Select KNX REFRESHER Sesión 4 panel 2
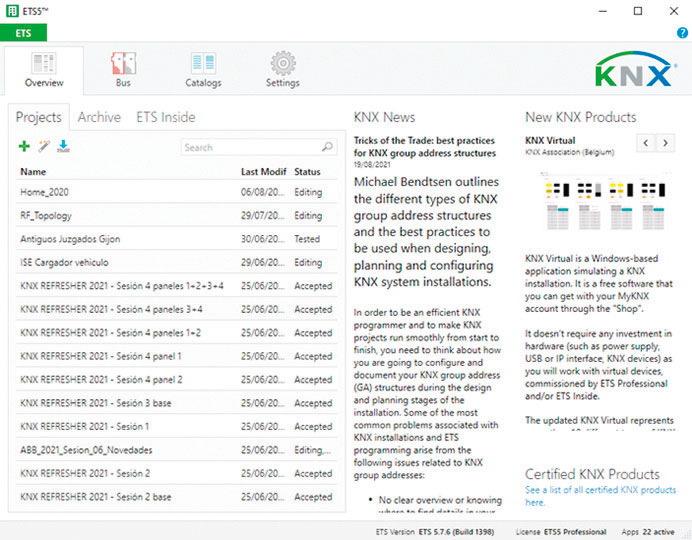The width and height of the screenshot is (692, 540). click(x=177, y=379)
